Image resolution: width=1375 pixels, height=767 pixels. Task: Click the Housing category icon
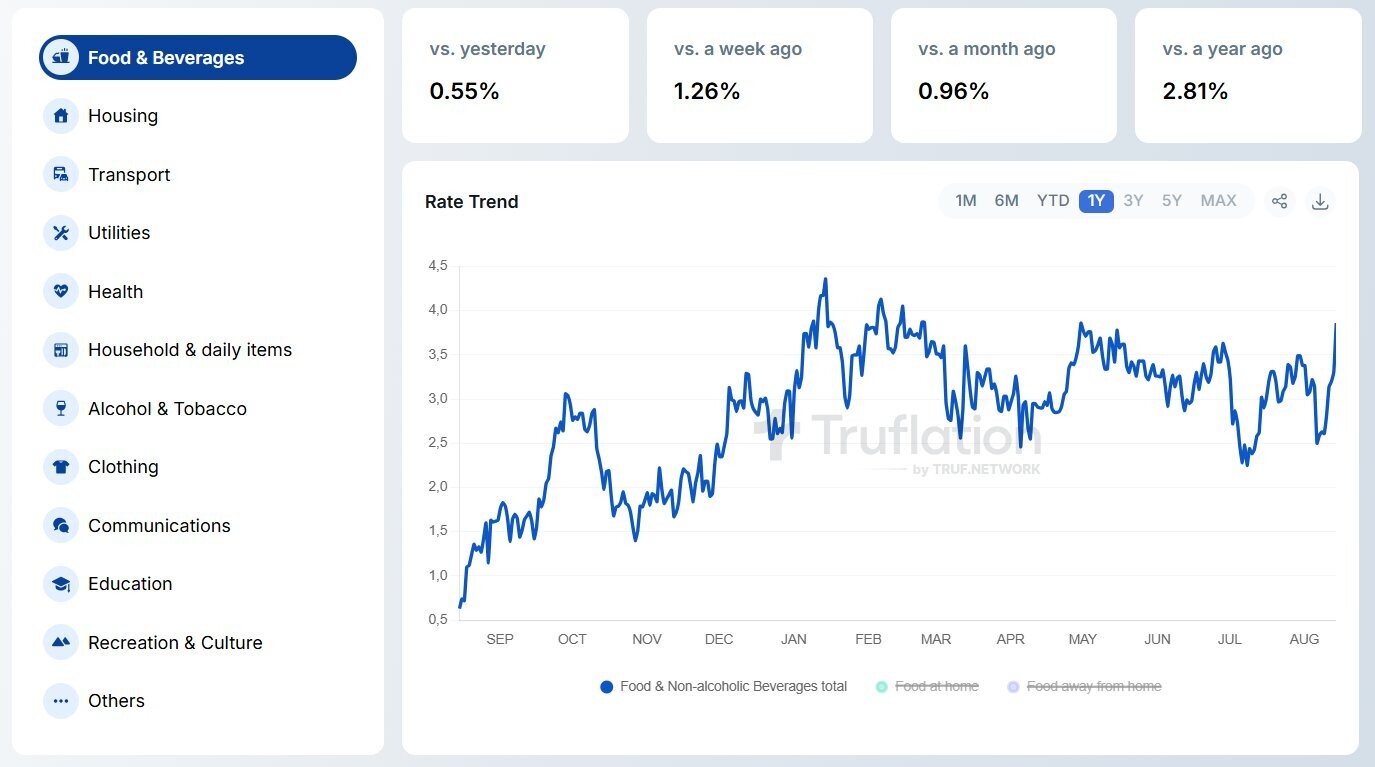(61, 116)
